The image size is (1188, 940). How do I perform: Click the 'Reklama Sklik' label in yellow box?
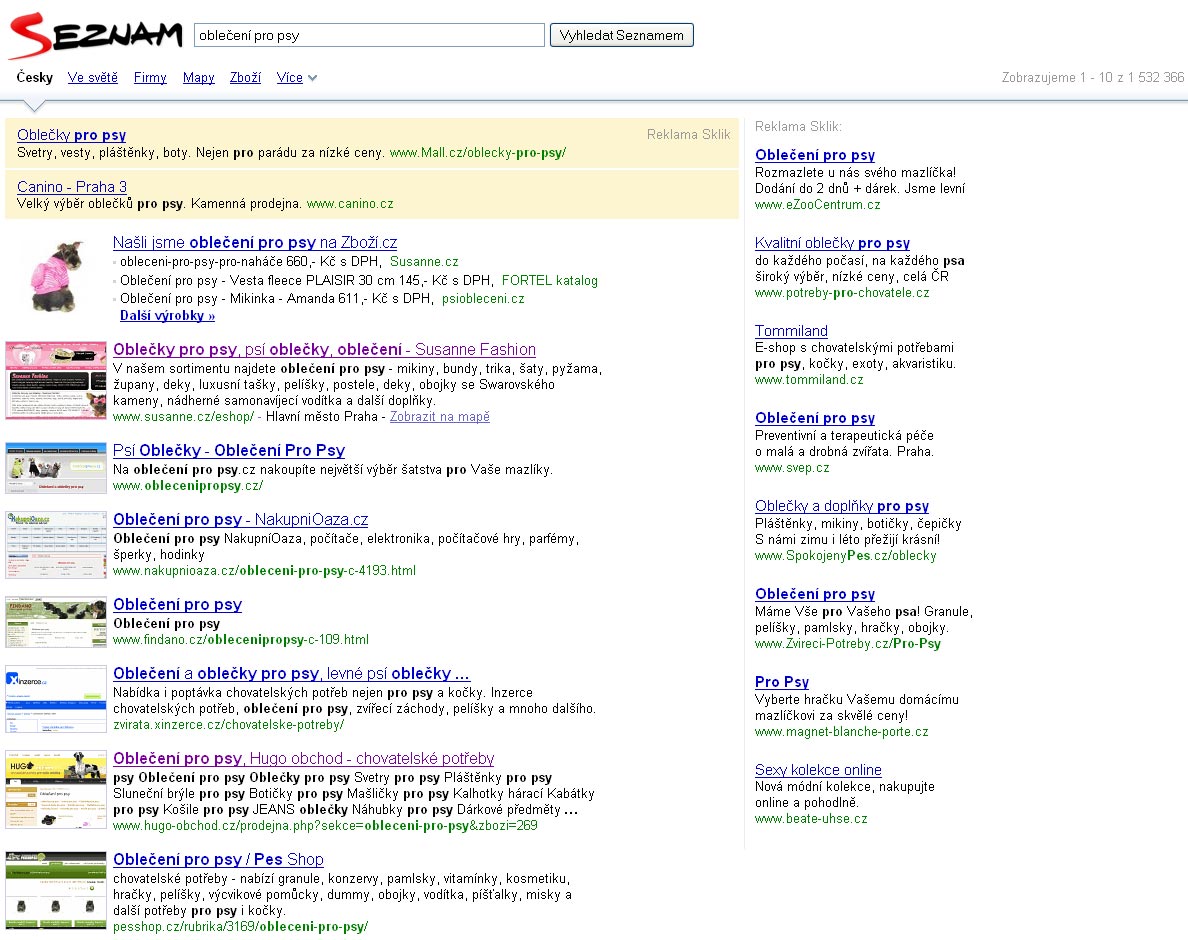click(688, 134)
